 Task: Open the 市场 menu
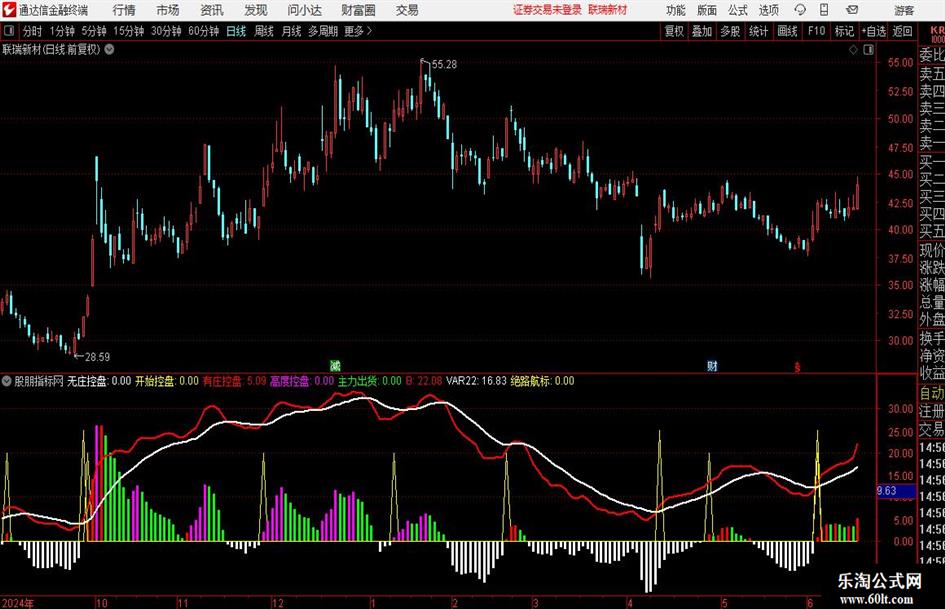pos(168,10)
